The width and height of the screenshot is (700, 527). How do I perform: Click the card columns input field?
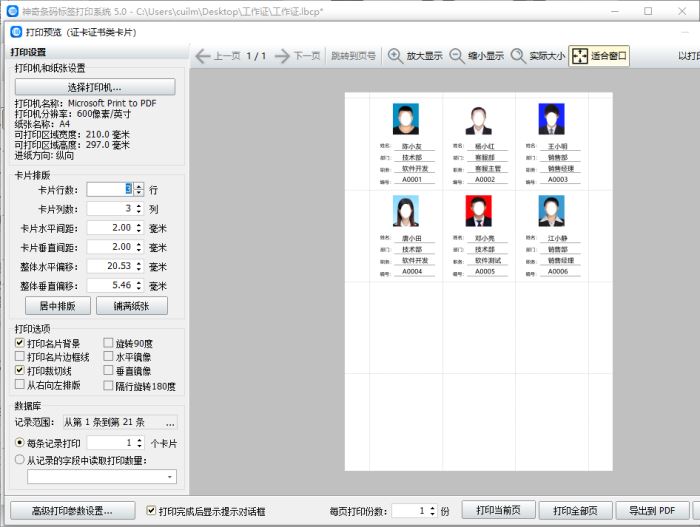point(111,209)
